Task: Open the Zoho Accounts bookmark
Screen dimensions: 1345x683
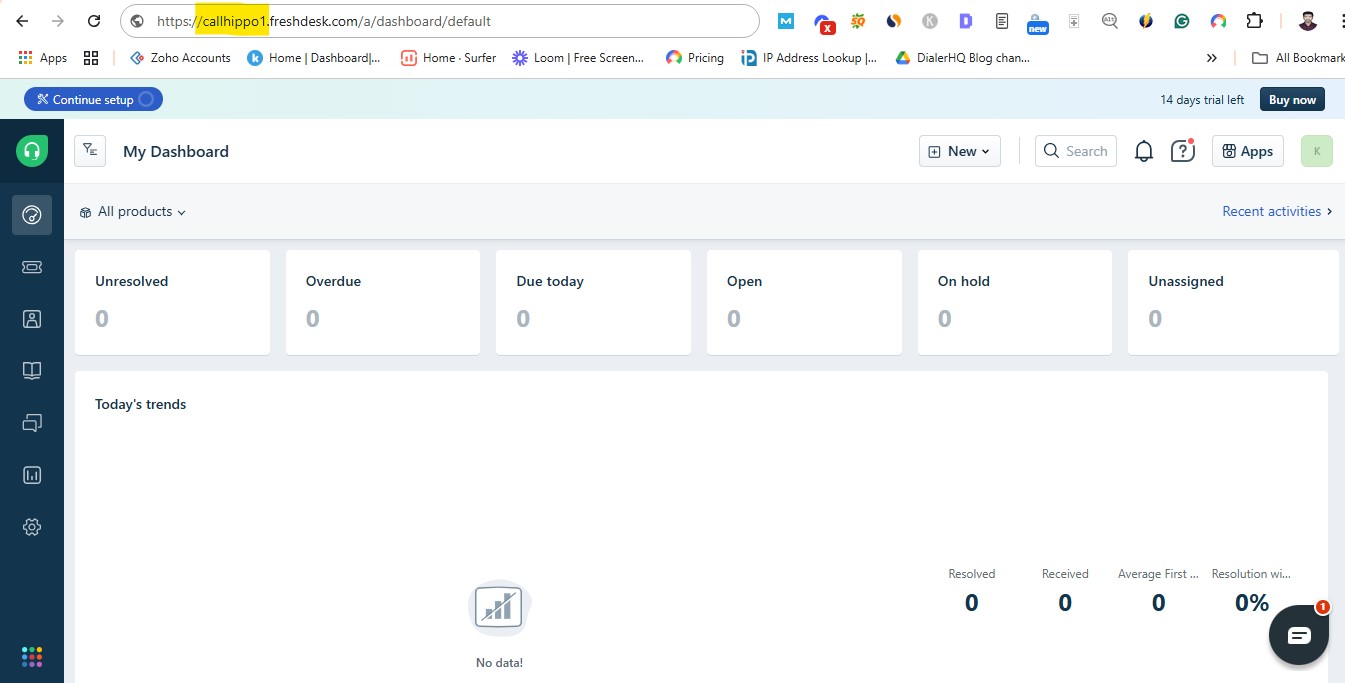Action: 180,58
